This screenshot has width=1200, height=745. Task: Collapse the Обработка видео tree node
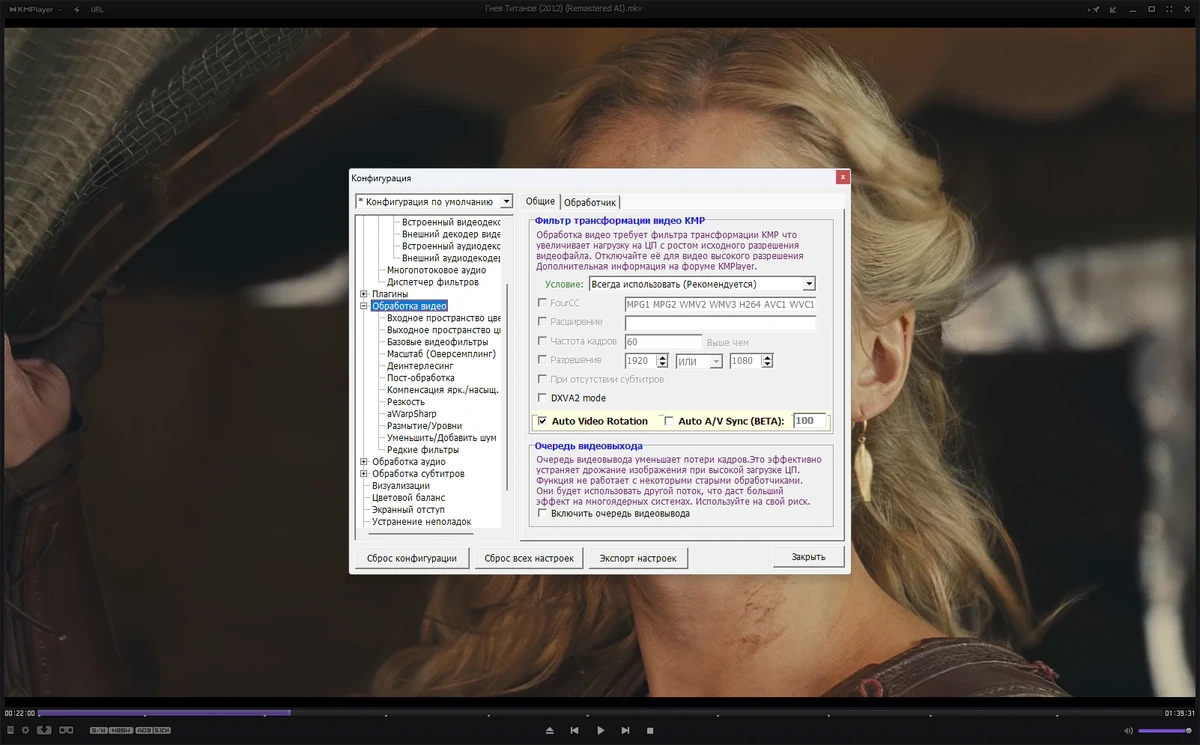tap(364, 306)
